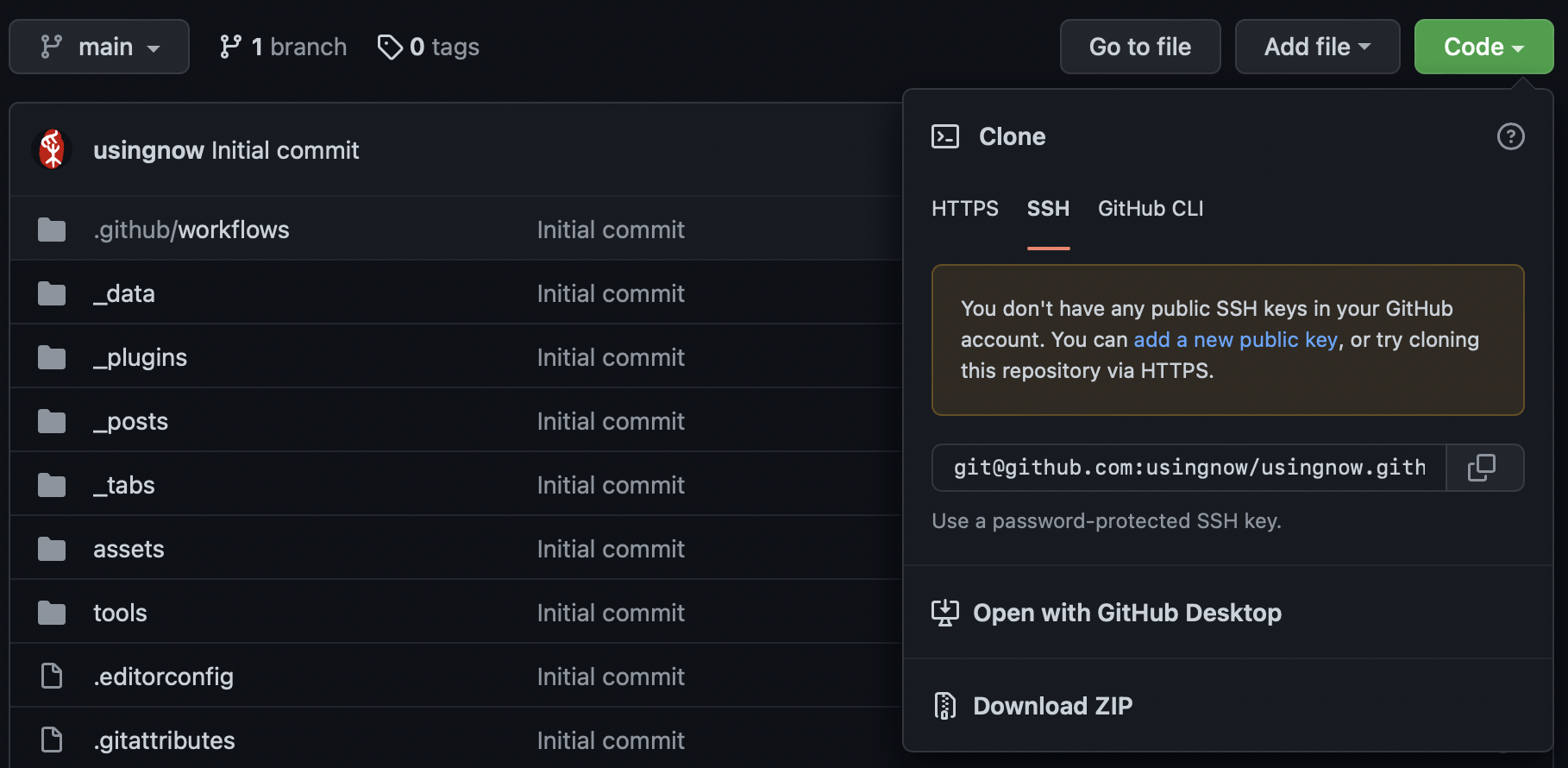Click the GitHub Desktop download icon
Screen dimensions: 1568x768
[945, 613]
